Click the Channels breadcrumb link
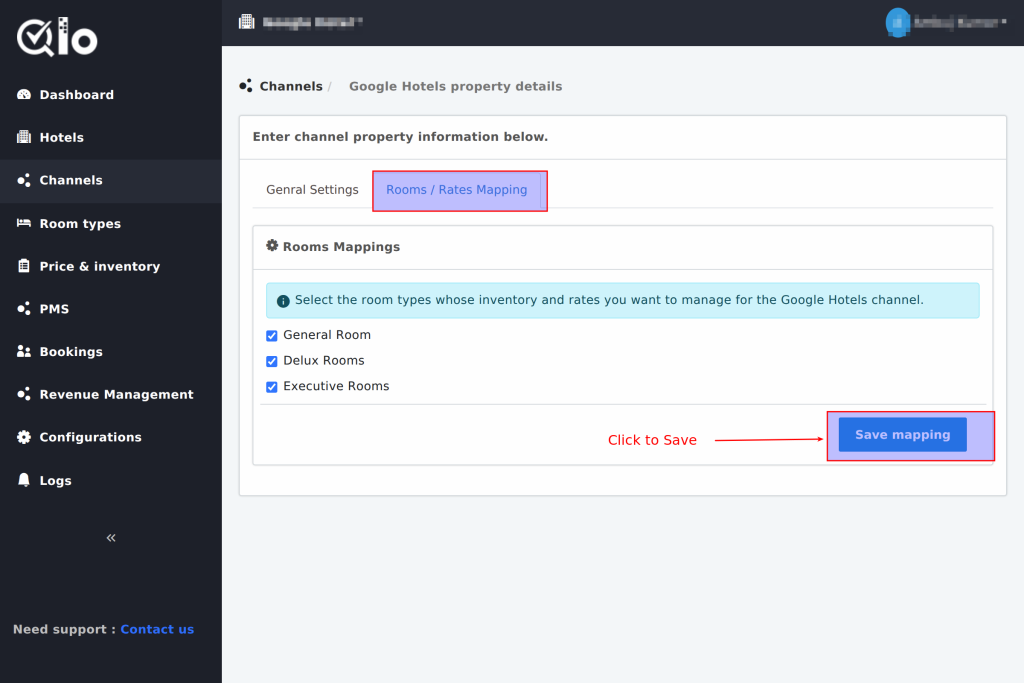The image size is (1024, 683). (291, 86)
